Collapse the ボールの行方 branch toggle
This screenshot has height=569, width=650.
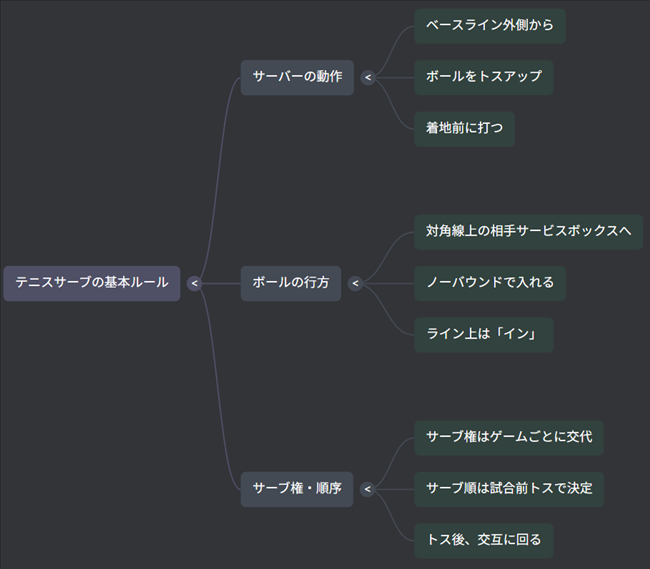354,283
